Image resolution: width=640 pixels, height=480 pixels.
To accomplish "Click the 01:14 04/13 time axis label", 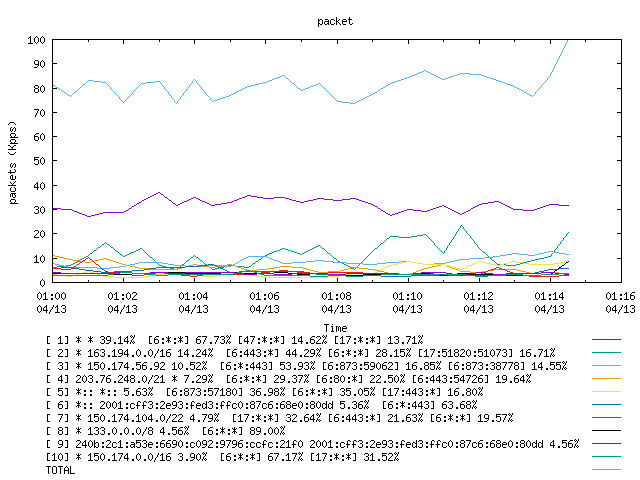I will point(549,302).
